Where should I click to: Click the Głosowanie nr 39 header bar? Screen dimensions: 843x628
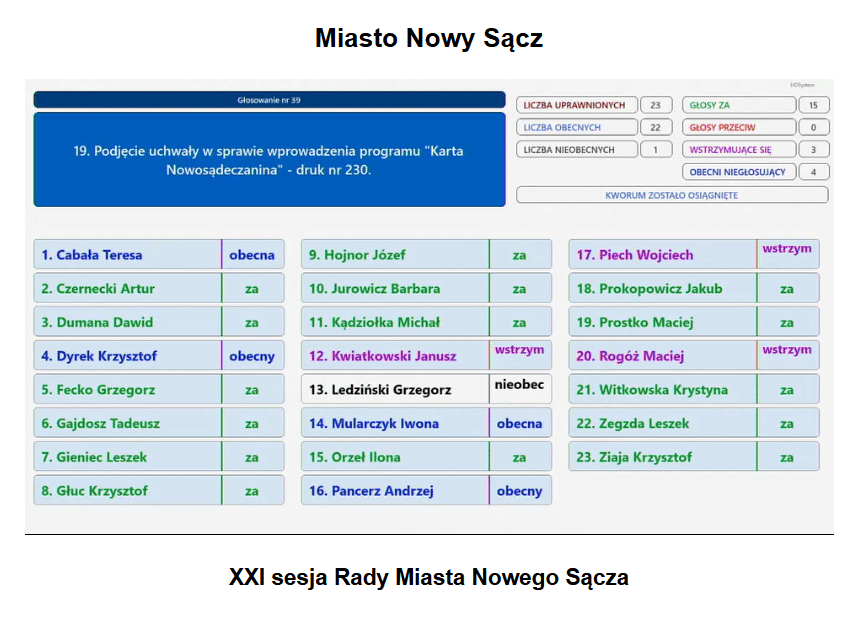click(269, 100)
